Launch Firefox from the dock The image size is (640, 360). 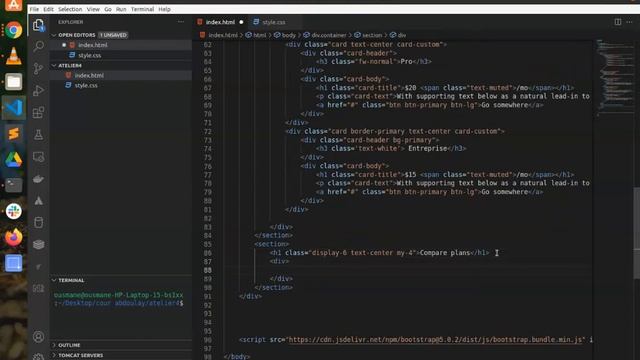click(13, 237)
